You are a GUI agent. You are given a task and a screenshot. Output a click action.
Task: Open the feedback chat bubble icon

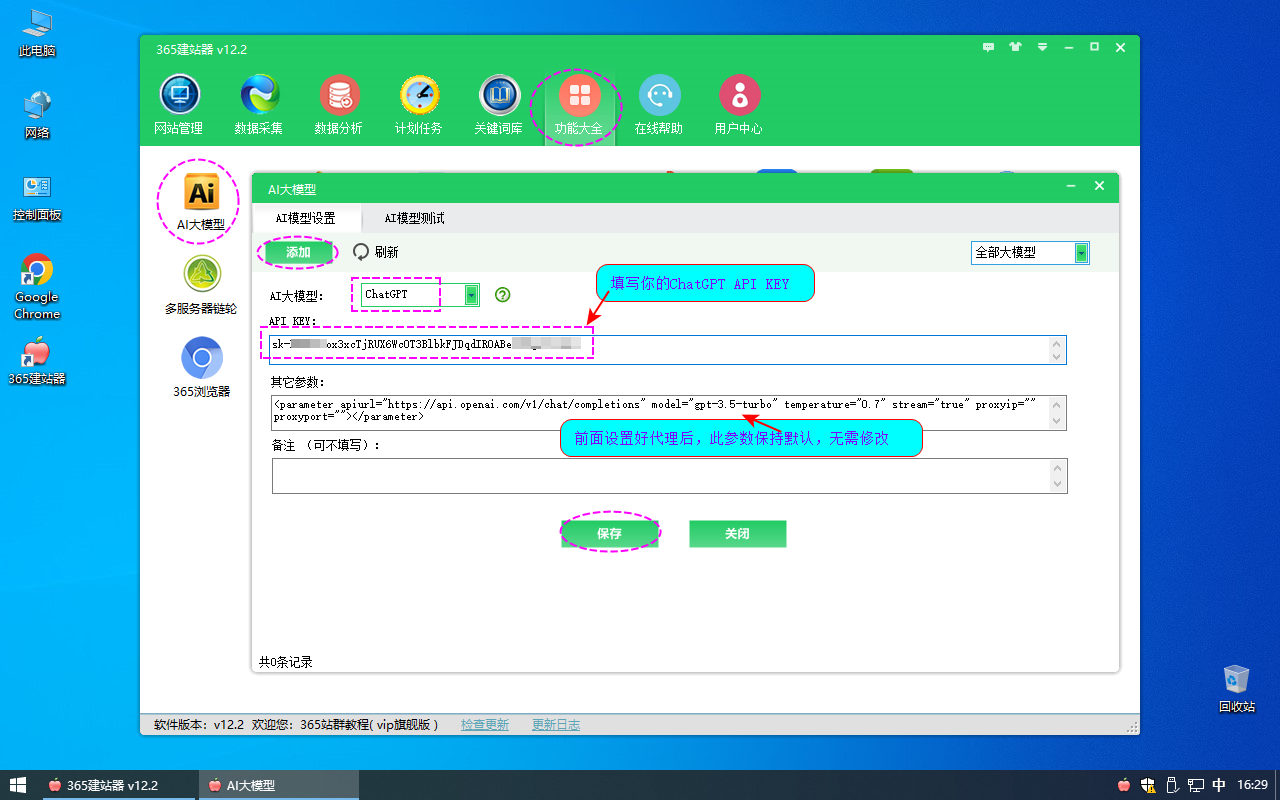(989, 47)
